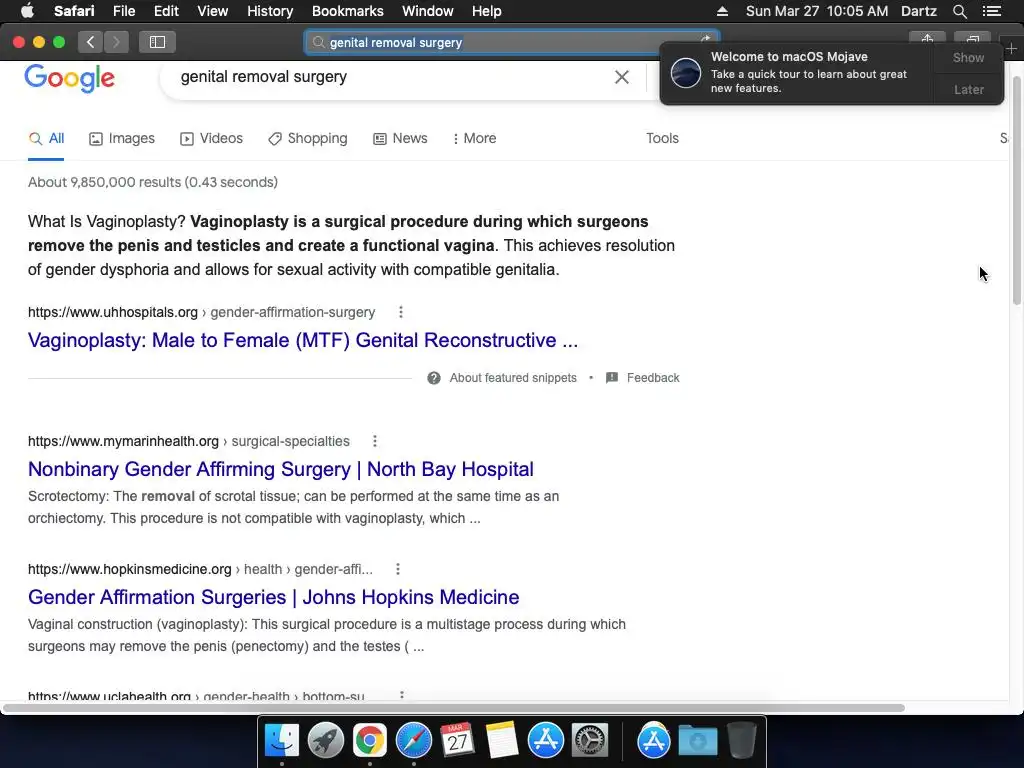Switch to the Videos results tab
Screen dimensions: 1024x768
(x=212, y=138)
